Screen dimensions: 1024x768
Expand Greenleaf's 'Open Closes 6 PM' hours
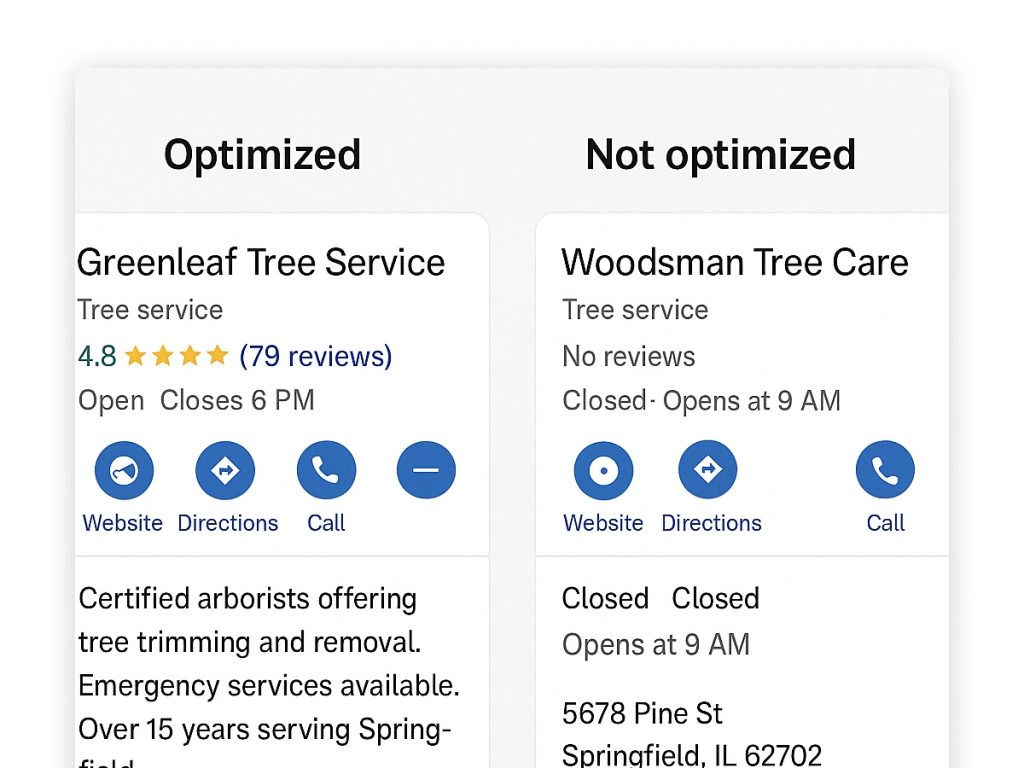point(196,401)
